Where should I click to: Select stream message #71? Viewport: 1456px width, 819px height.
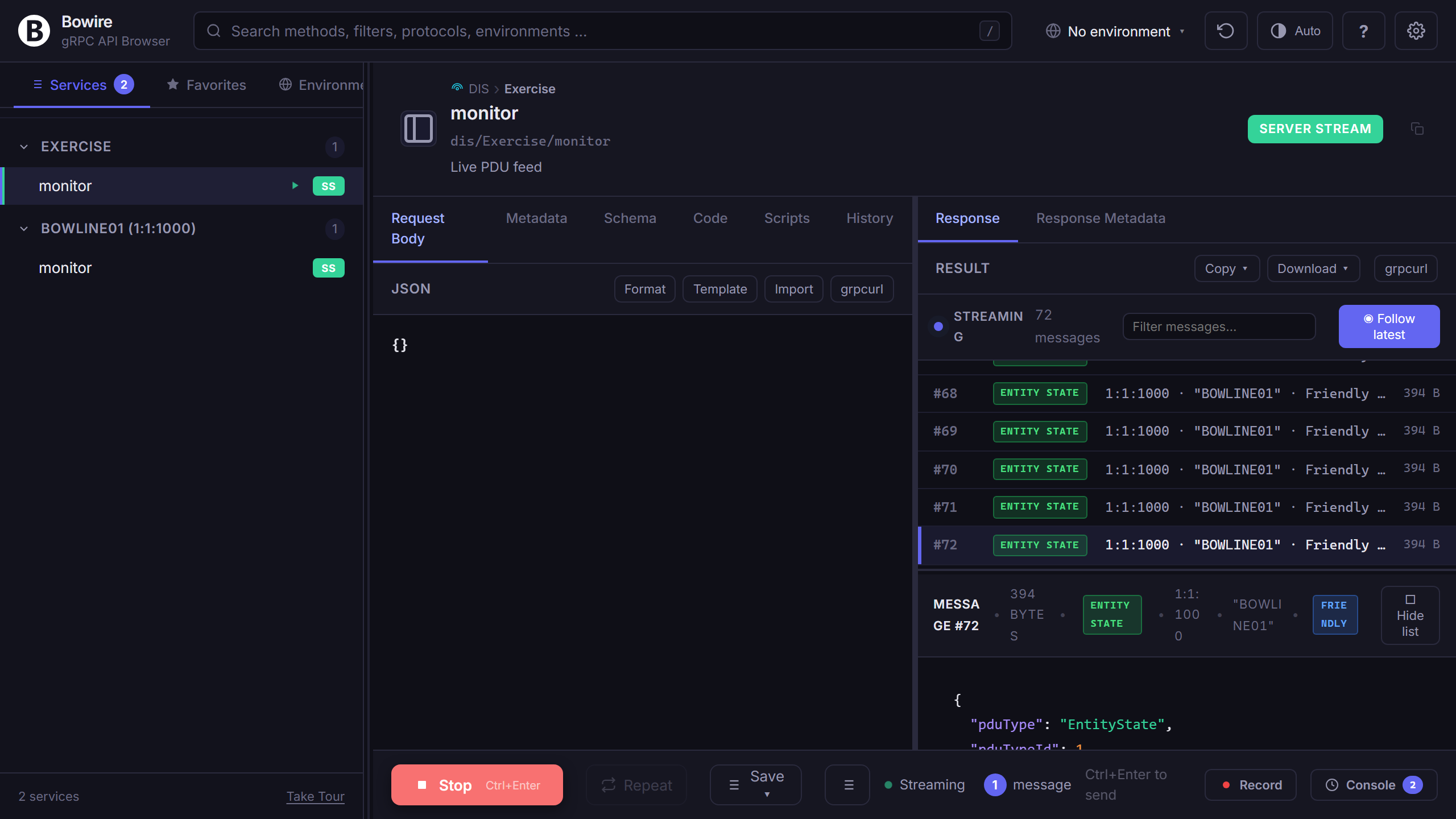1186,507
